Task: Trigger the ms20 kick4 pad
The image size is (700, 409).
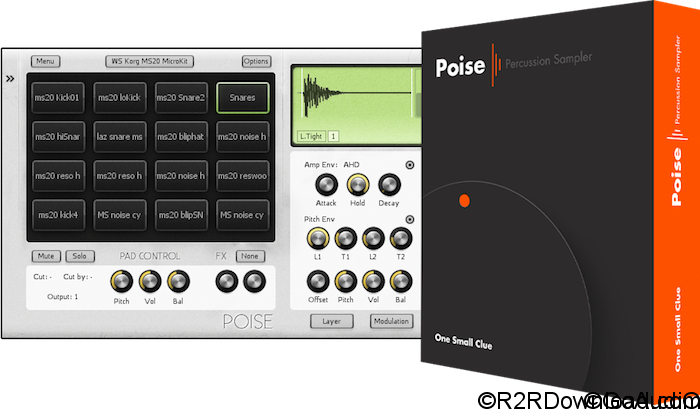Action: (58, 215)
